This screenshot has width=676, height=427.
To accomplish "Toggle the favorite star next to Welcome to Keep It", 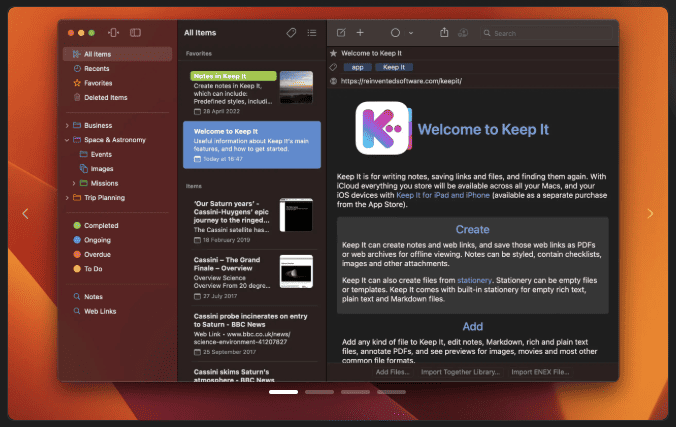I will click(x=333, y=53).
